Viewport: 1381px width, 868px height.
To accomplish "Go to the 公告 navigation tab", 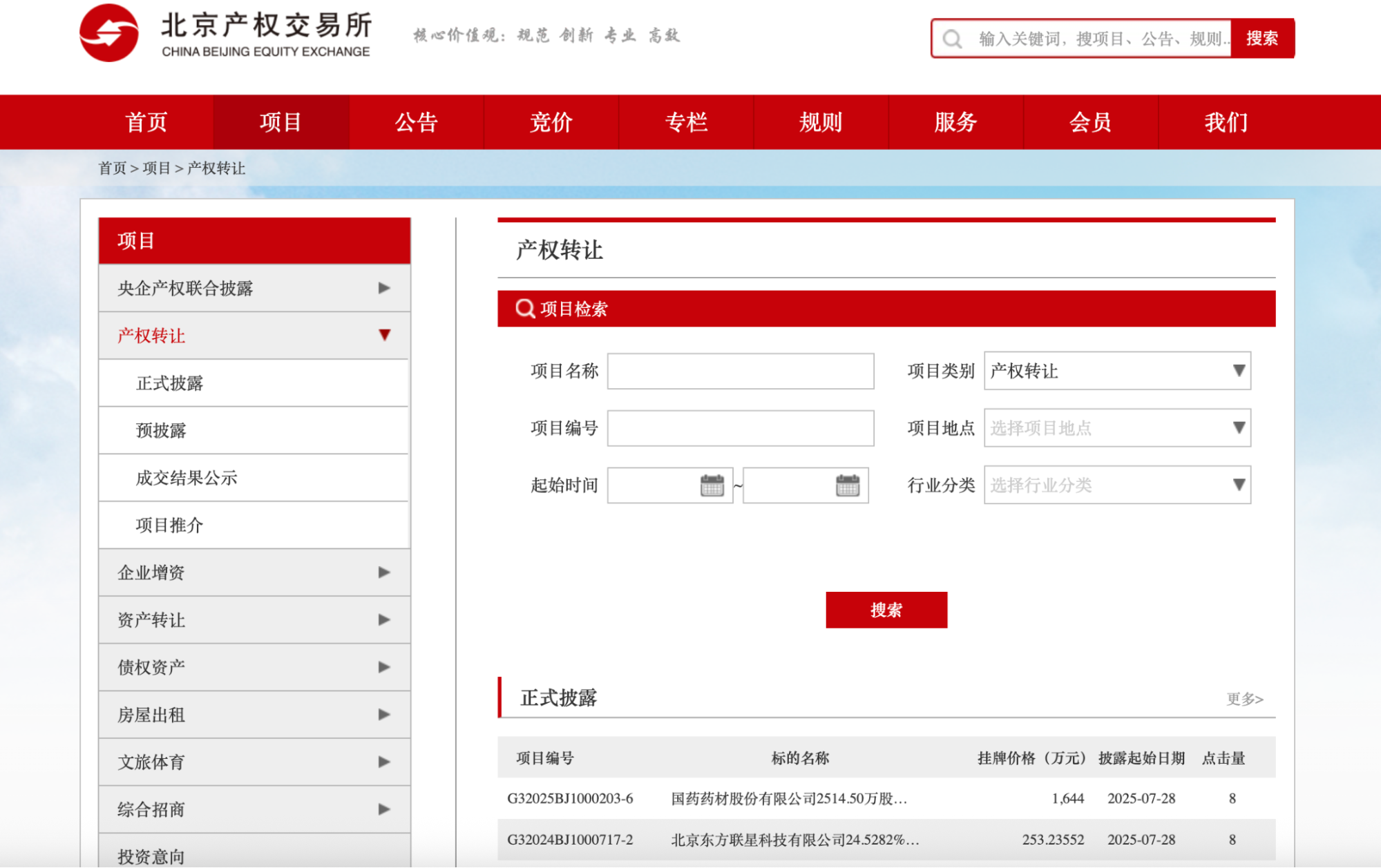I will (416, 122).
